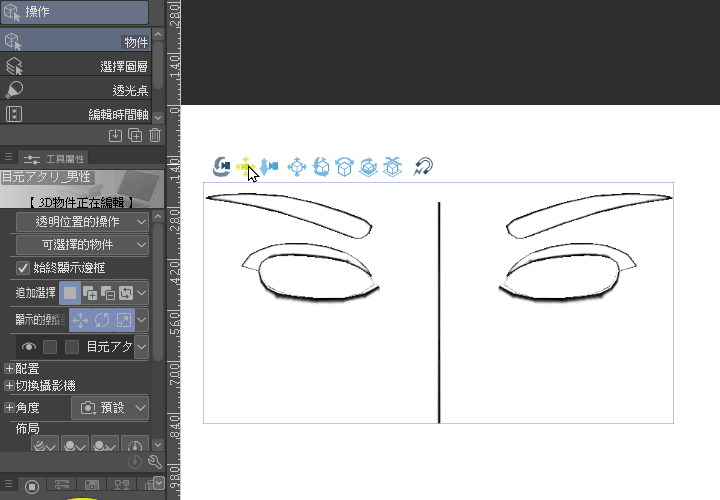Select the 物件 (Object) sub tool
720x500 pixels.
tap(75, 41)
